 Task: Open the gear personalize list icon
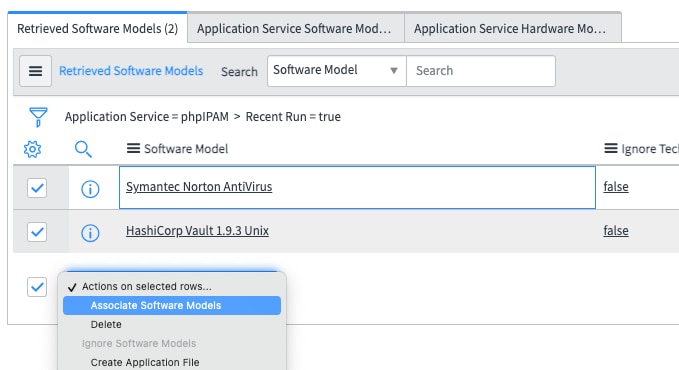pyautogui.click(x=32, y=149)
